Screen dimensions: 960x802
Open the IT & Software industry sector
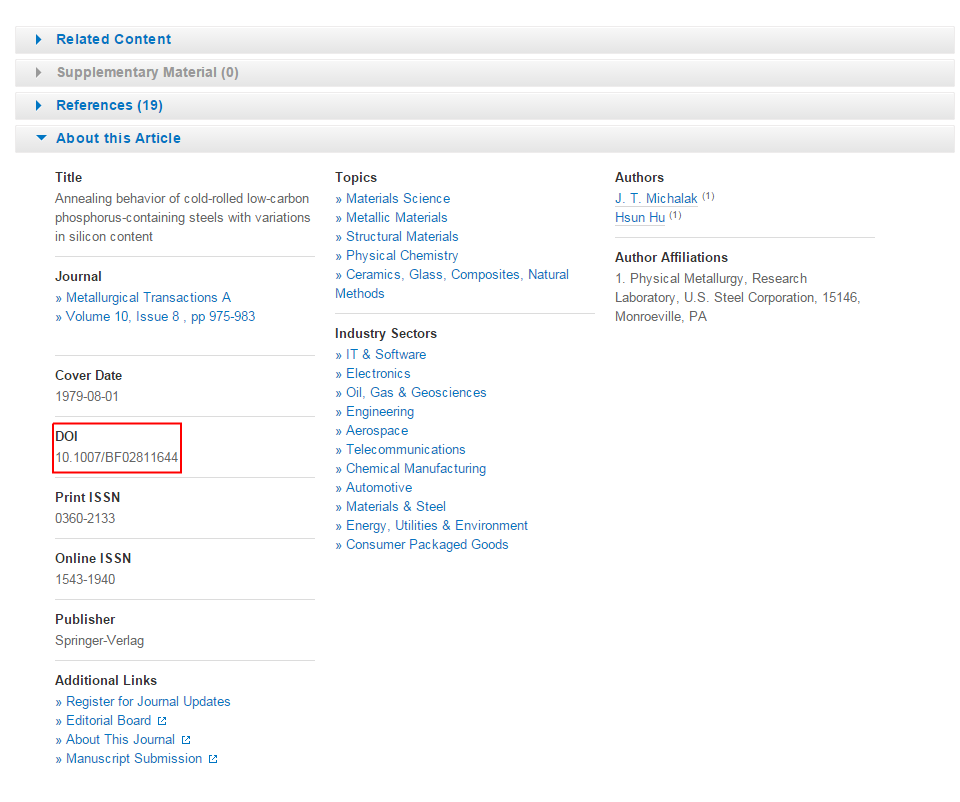pos(386,354)
